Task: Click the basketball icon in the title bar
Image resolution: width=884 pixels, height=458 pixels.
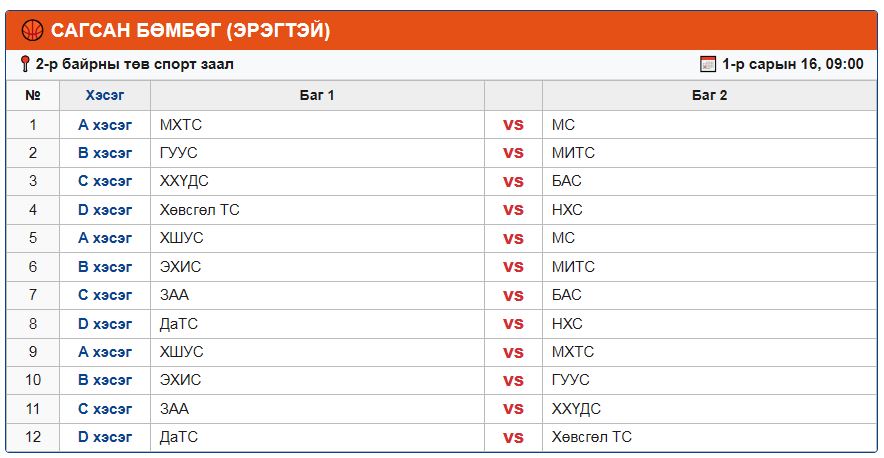Action: pyautogui.click(x=32, y=31)
